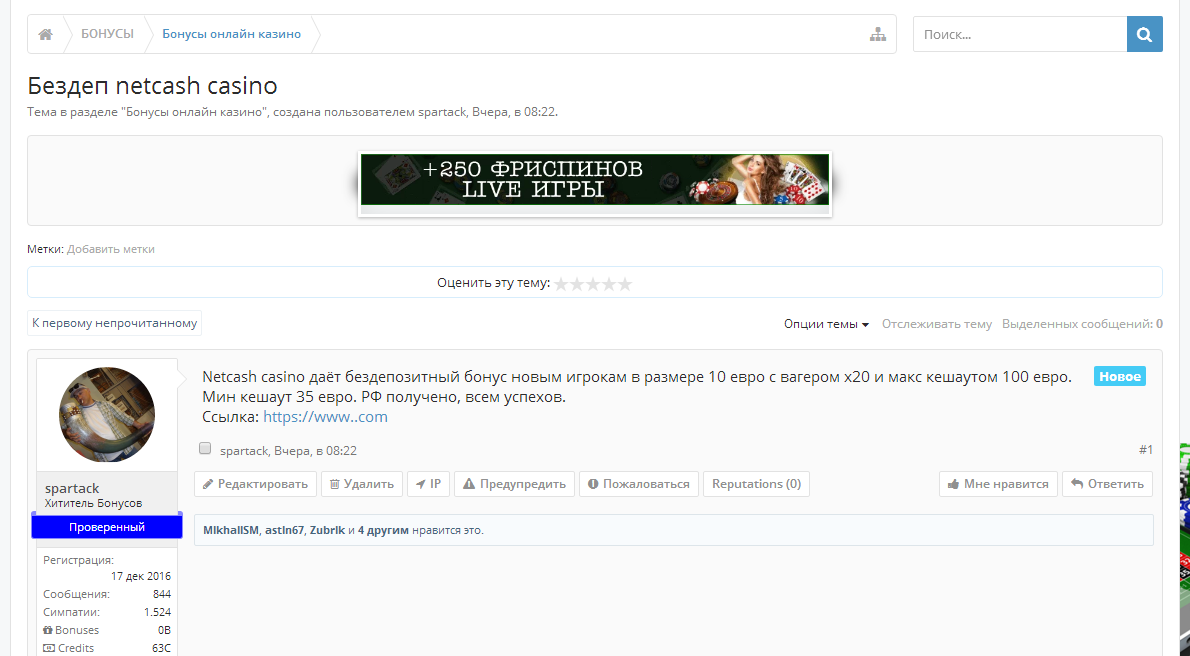Click Пожаловаться to report the post
Screen dimensions: 1190x656
click(638, 484)
